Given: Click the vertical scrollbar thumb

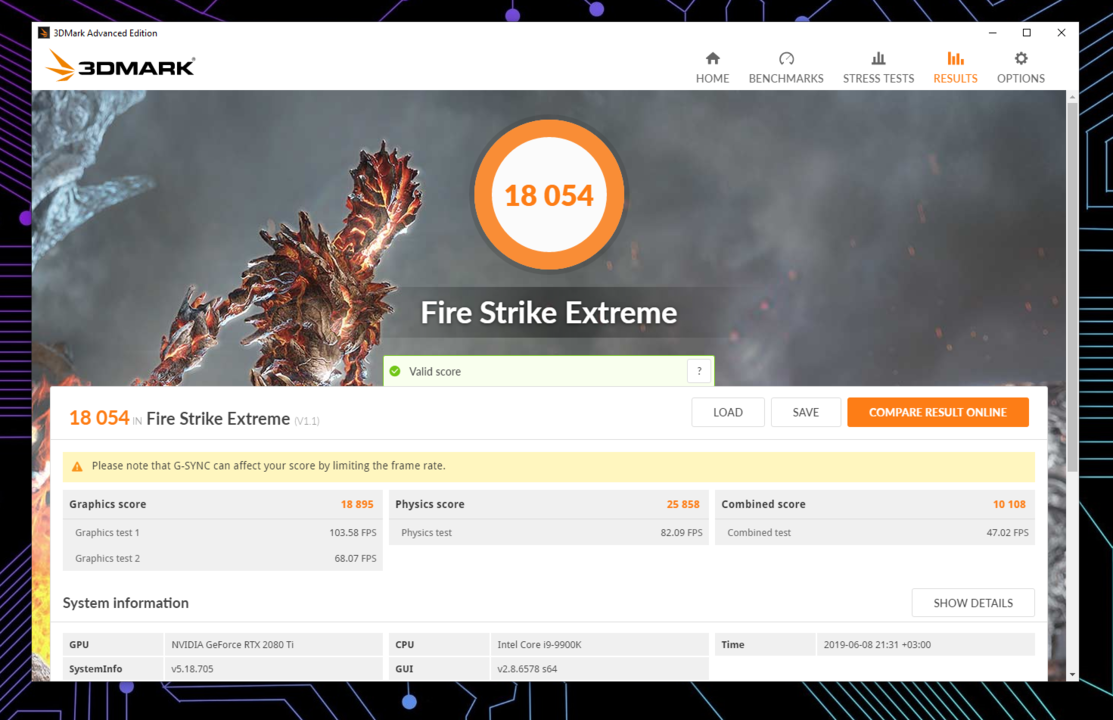Looking at the screenshot, I should click(1072, 288).
